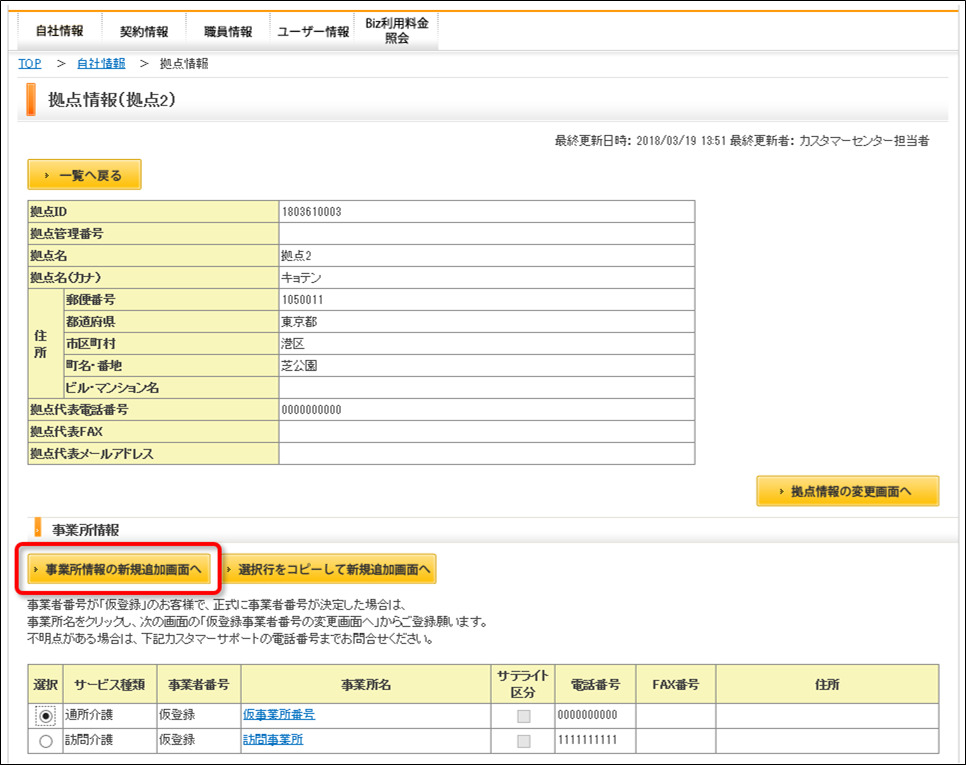966x765 pixels.
Task: Click the 電話番号 column header
Action: 595,684
